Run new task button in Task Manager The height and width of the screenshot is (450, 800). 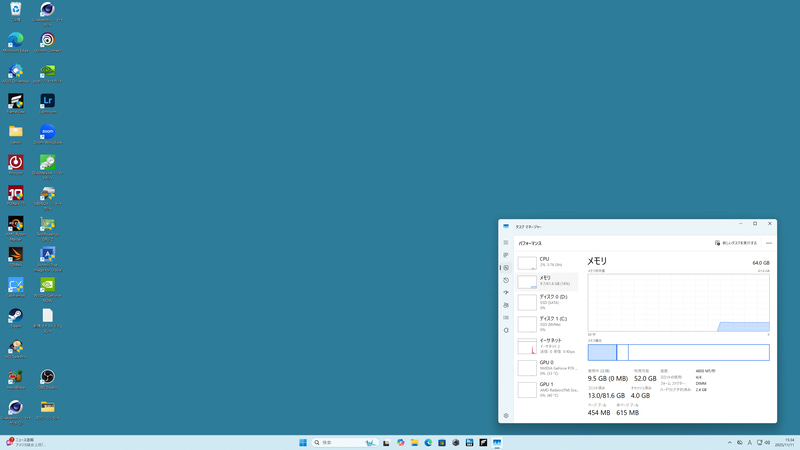pos(736,243)
